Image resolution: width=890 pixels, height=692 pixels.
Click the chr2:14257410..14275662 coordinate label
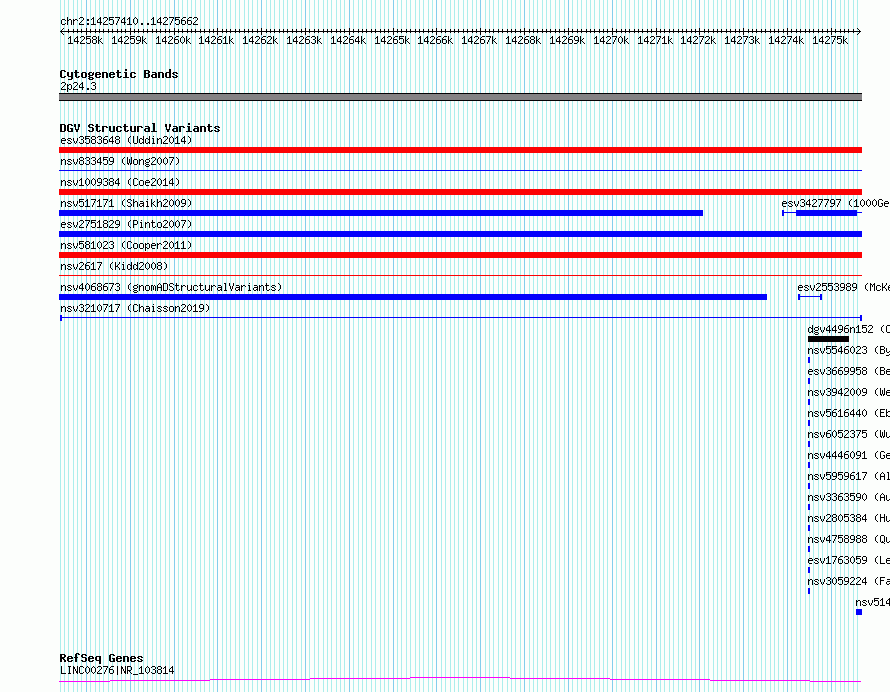pos(129,21)
